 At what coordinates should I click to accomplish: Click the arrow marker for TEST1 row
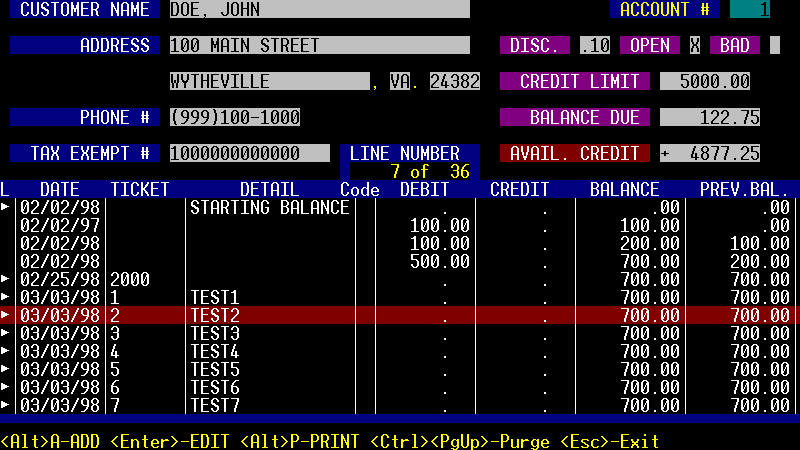pyautogui.click(x=5, y=297)
